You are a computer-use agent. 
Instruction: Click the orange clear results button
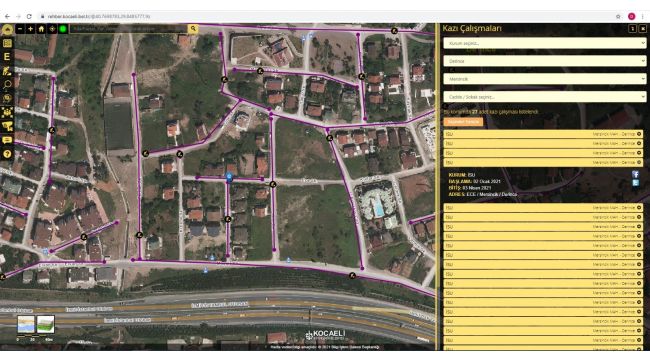coord(463,122)
